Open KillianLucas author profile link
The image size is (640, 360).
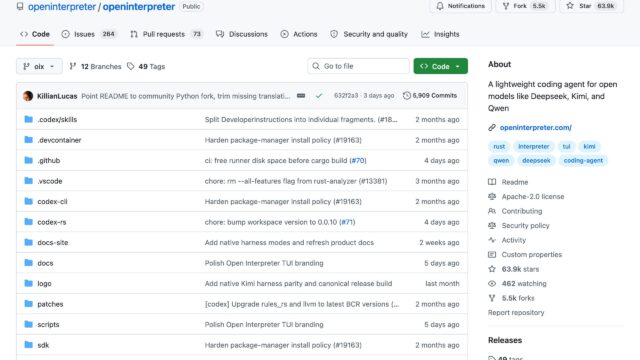57,96
